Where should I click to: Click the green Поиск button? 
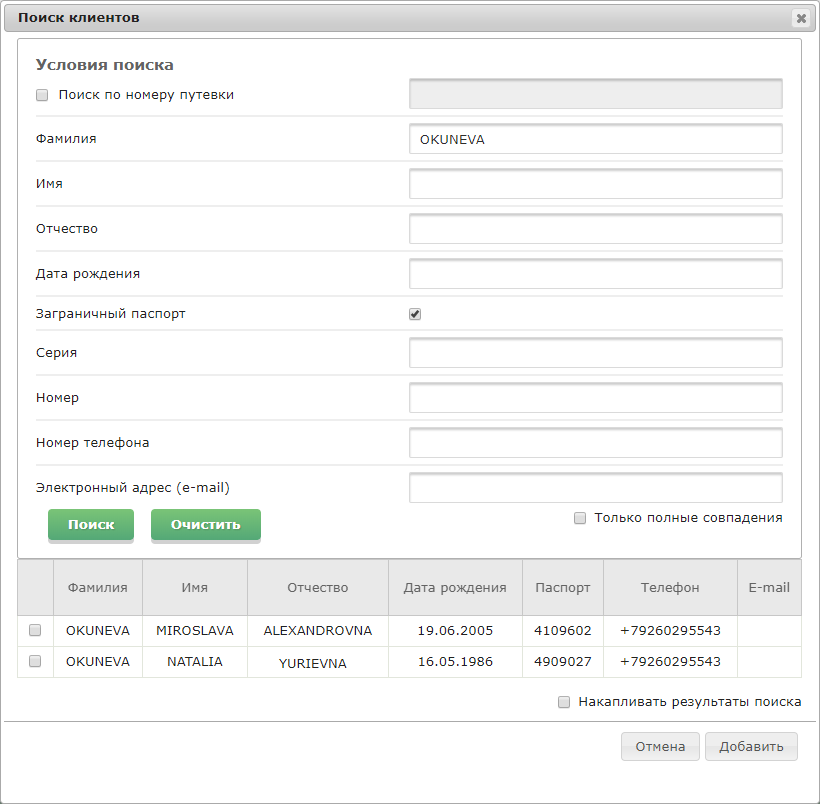click(x=91, y=525)
